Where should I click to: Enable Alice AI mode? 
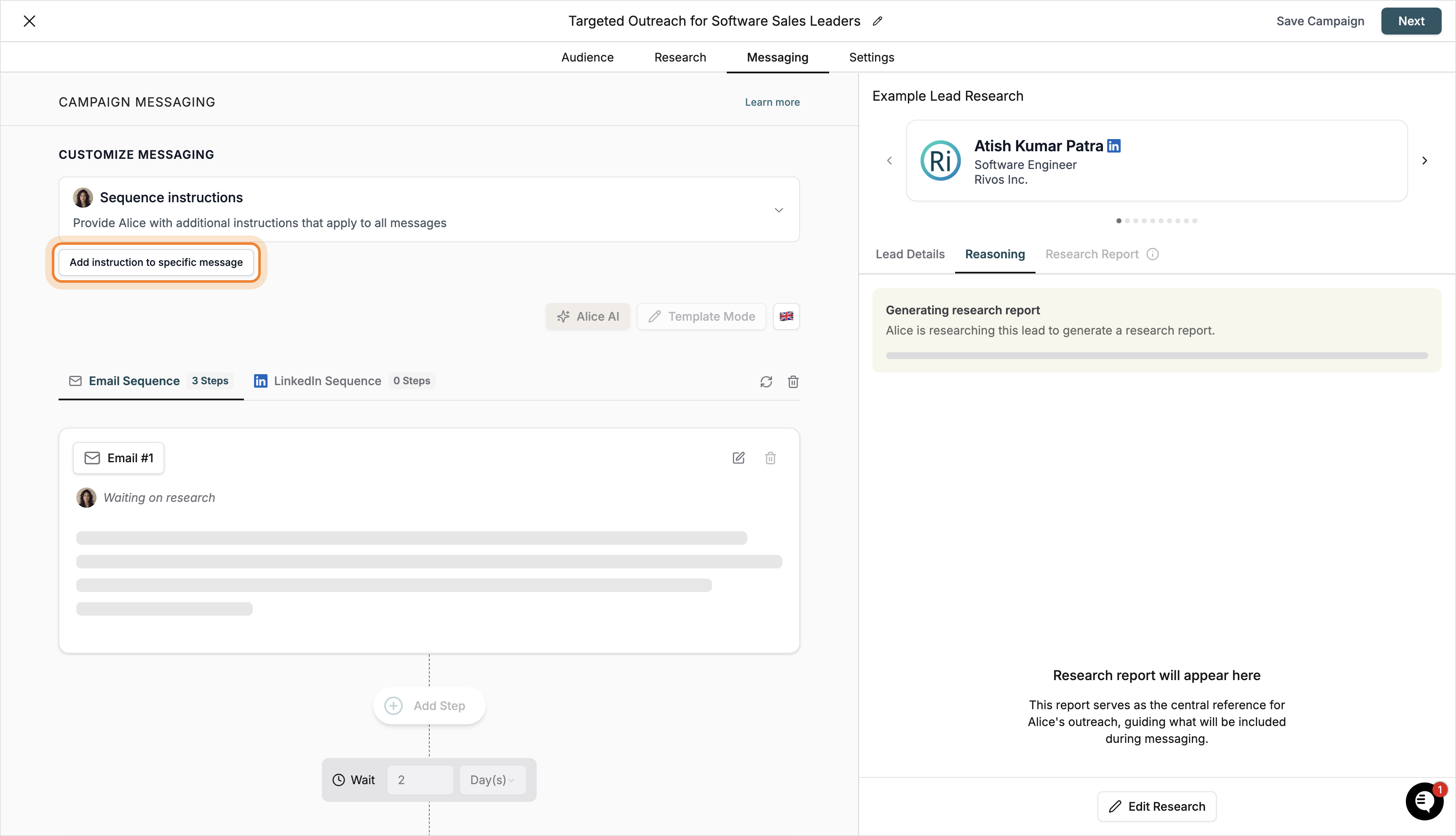[587, 316]
